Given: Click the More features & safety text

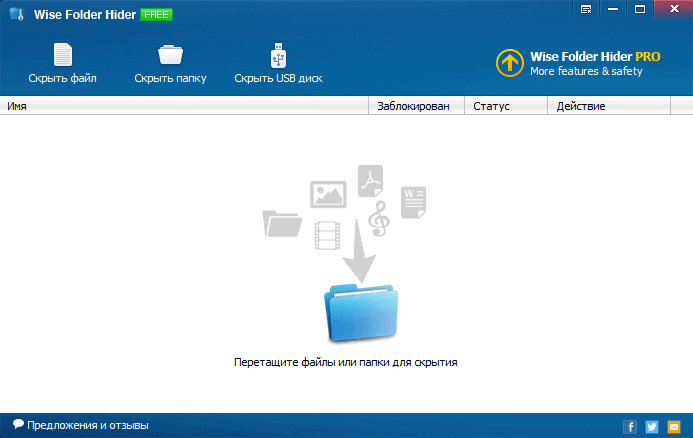Looking at the screenshot, I should [x=586, y=71].
